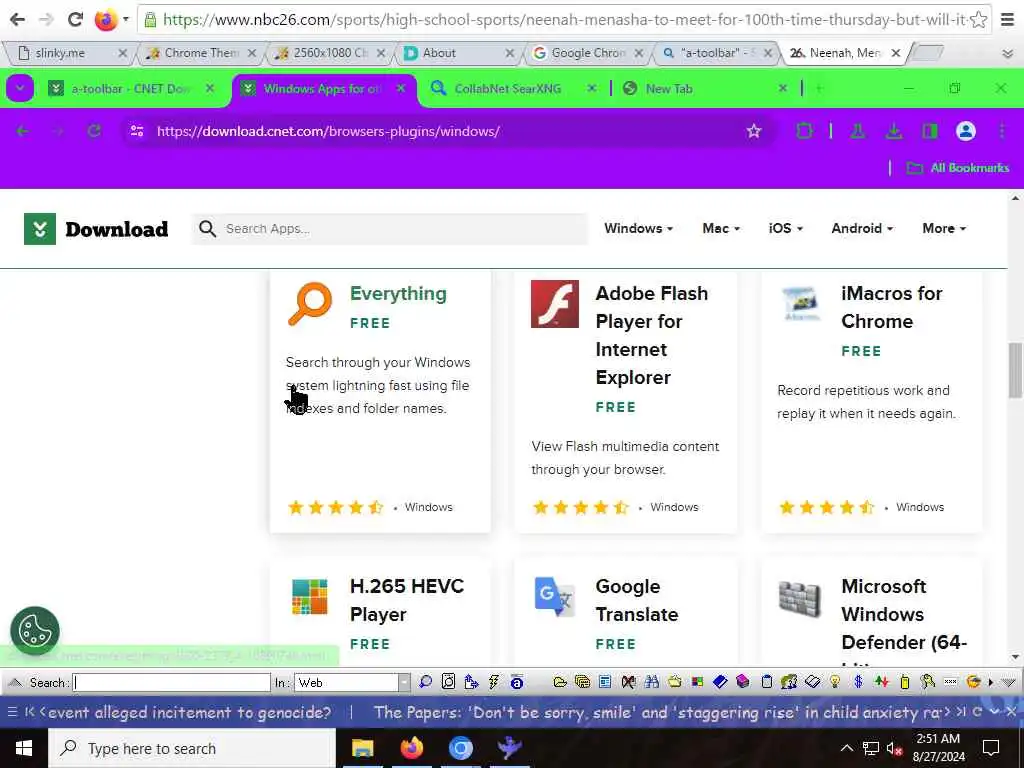
Task: Bookmark nbc26 page with outer star icon
Action: point(978,20)
